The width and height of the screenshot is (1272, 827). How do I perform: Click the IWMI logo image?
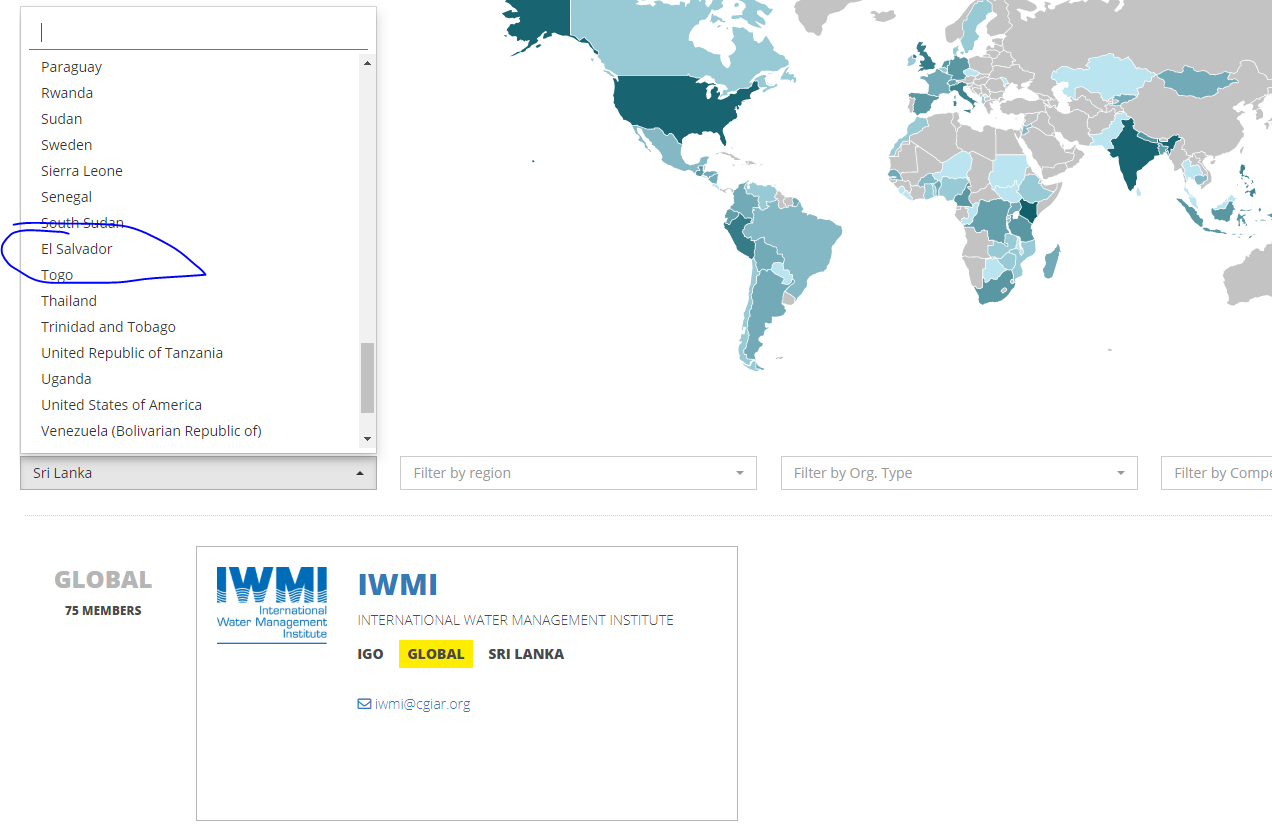(272, 604)
